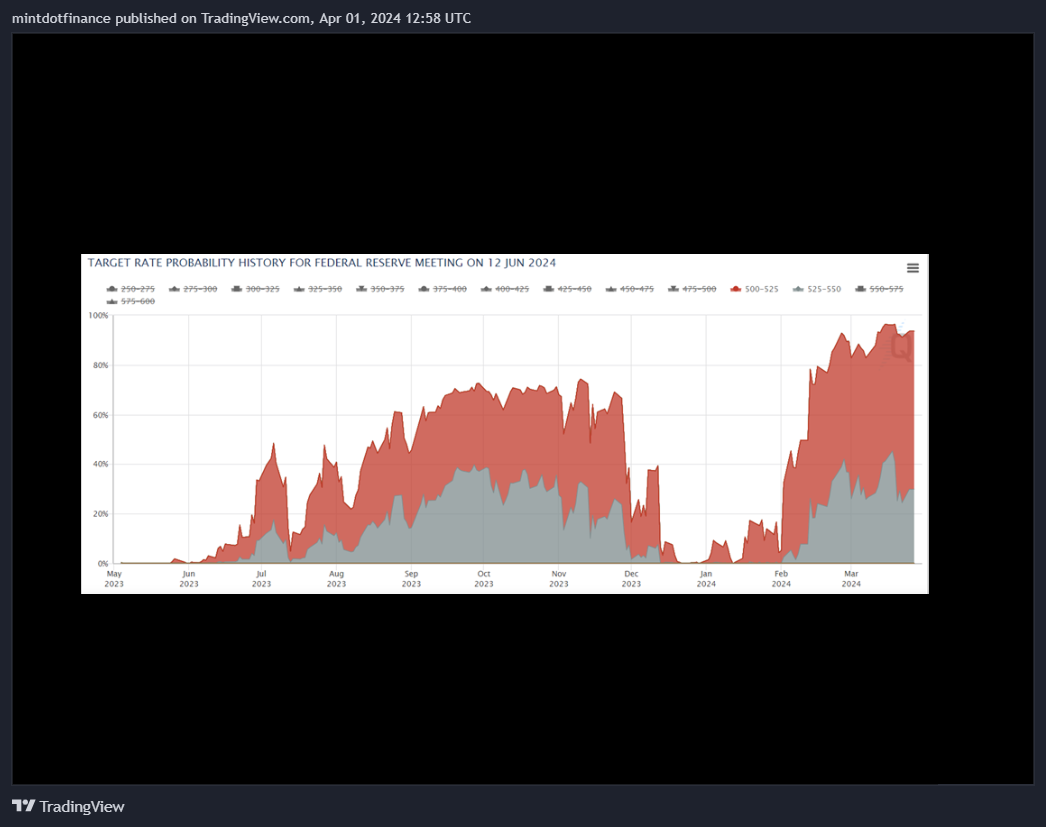Click the Jan 2024 x-axis label
This screenshot has width=1046, height=827.
pos(706,578)
